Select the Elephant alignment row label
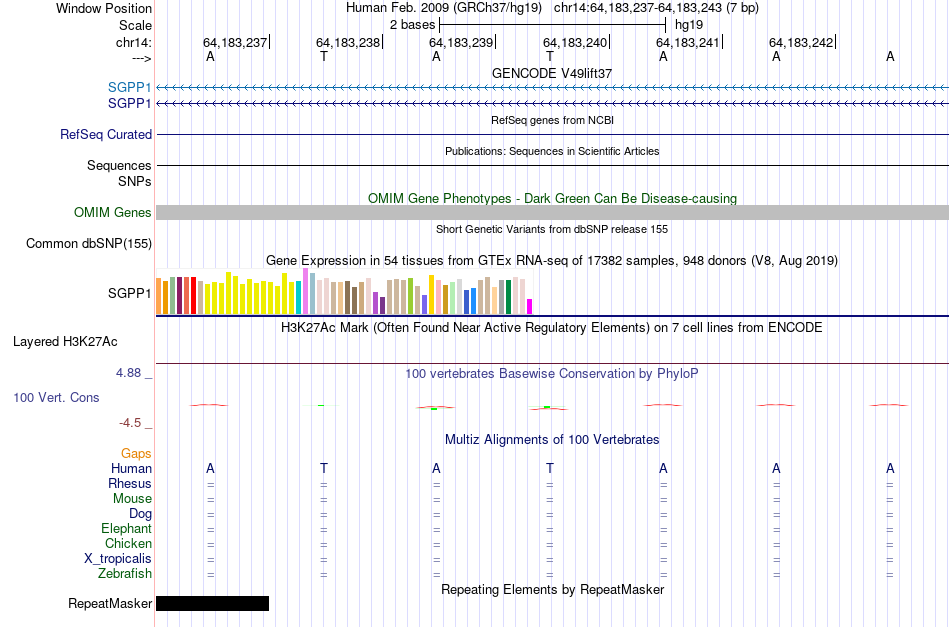950x627 pixels. [x=127, y=528]
